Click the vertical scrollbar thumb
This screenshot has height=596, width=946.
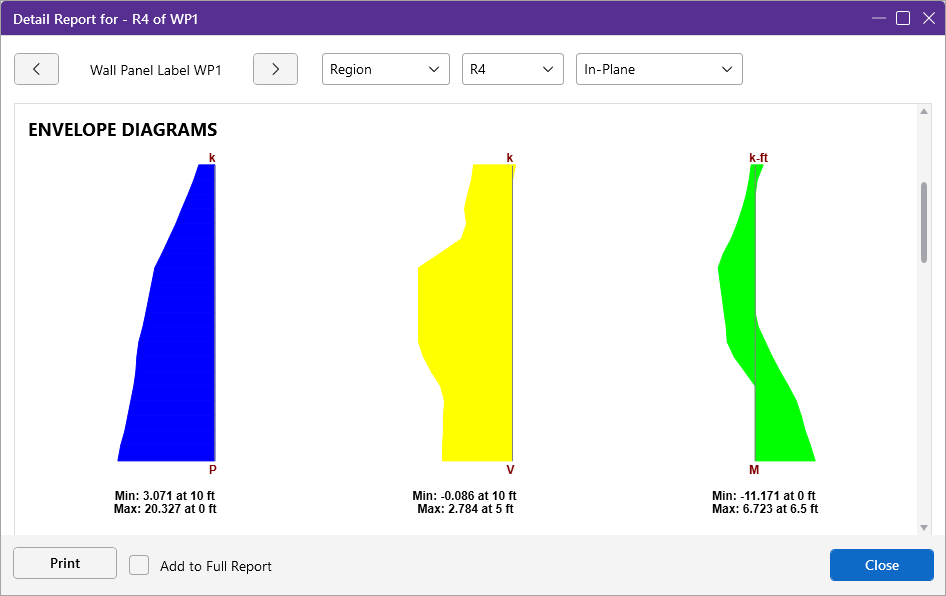tap(924, 222)
